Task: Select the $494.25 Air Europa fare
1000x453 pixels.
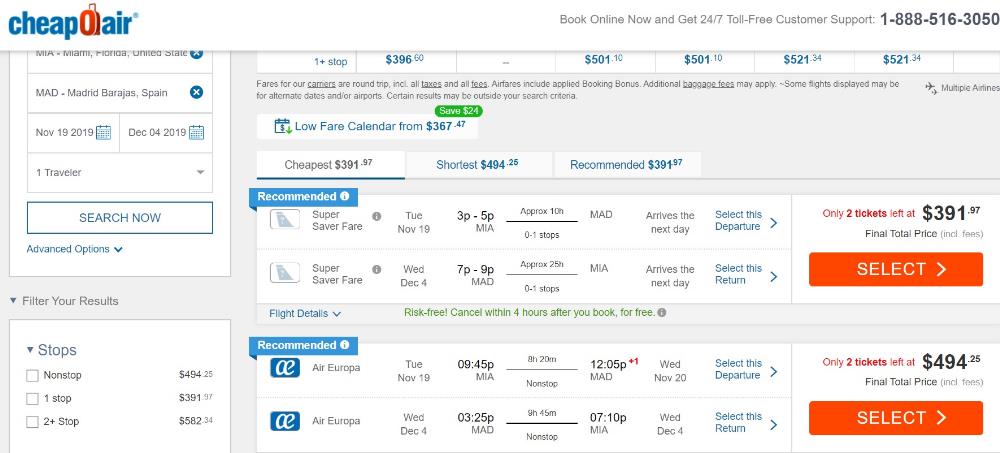Action: pos(895,417)
